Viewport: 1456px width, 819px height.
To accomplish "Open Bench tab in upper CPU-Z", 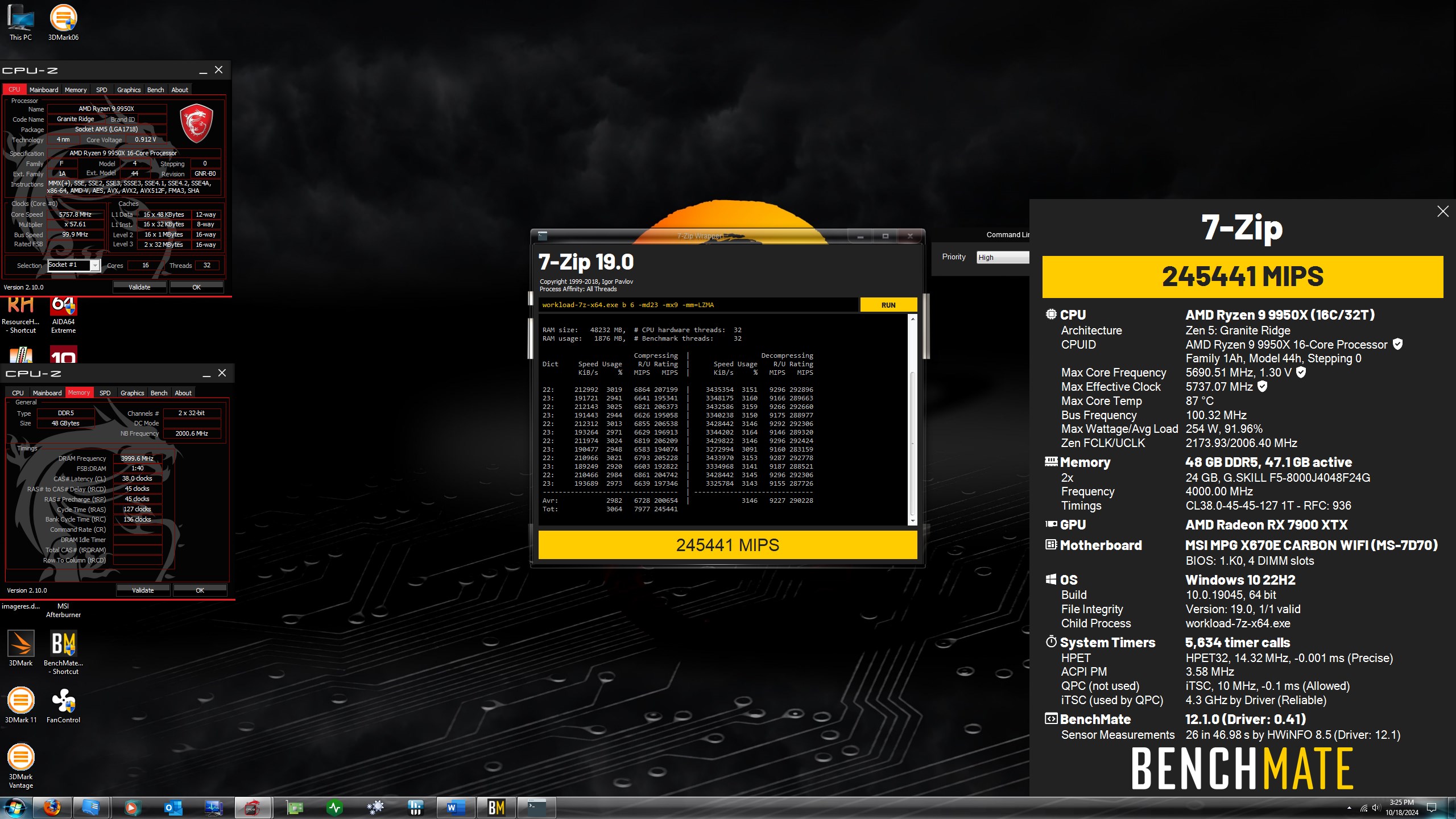I will pyautogui.click(x=155, y=90).
